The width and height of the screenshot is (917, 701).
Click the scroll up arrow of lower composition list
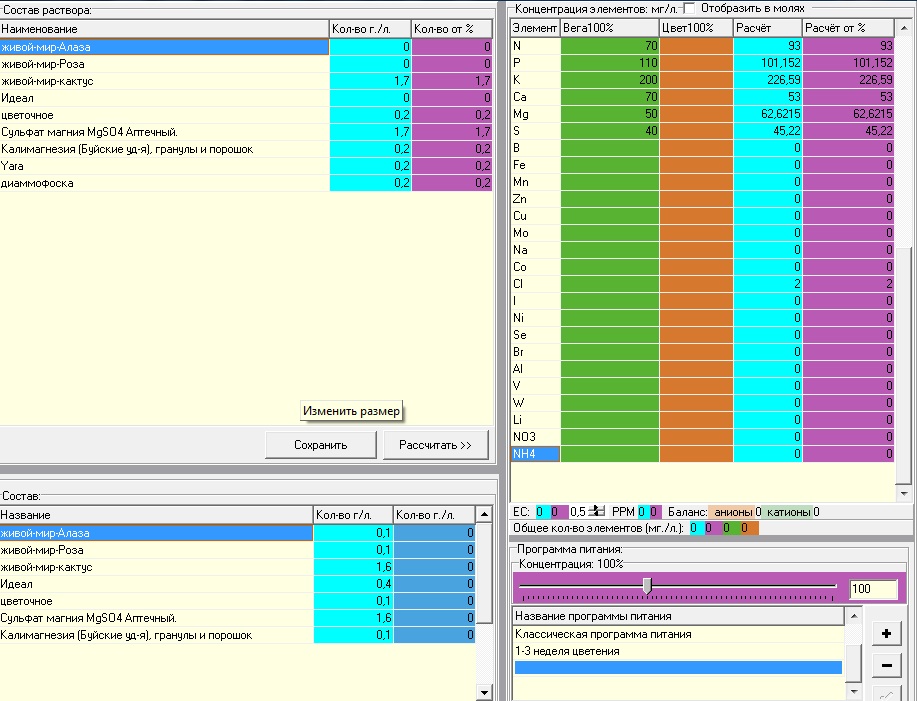[x=485, y=515]
